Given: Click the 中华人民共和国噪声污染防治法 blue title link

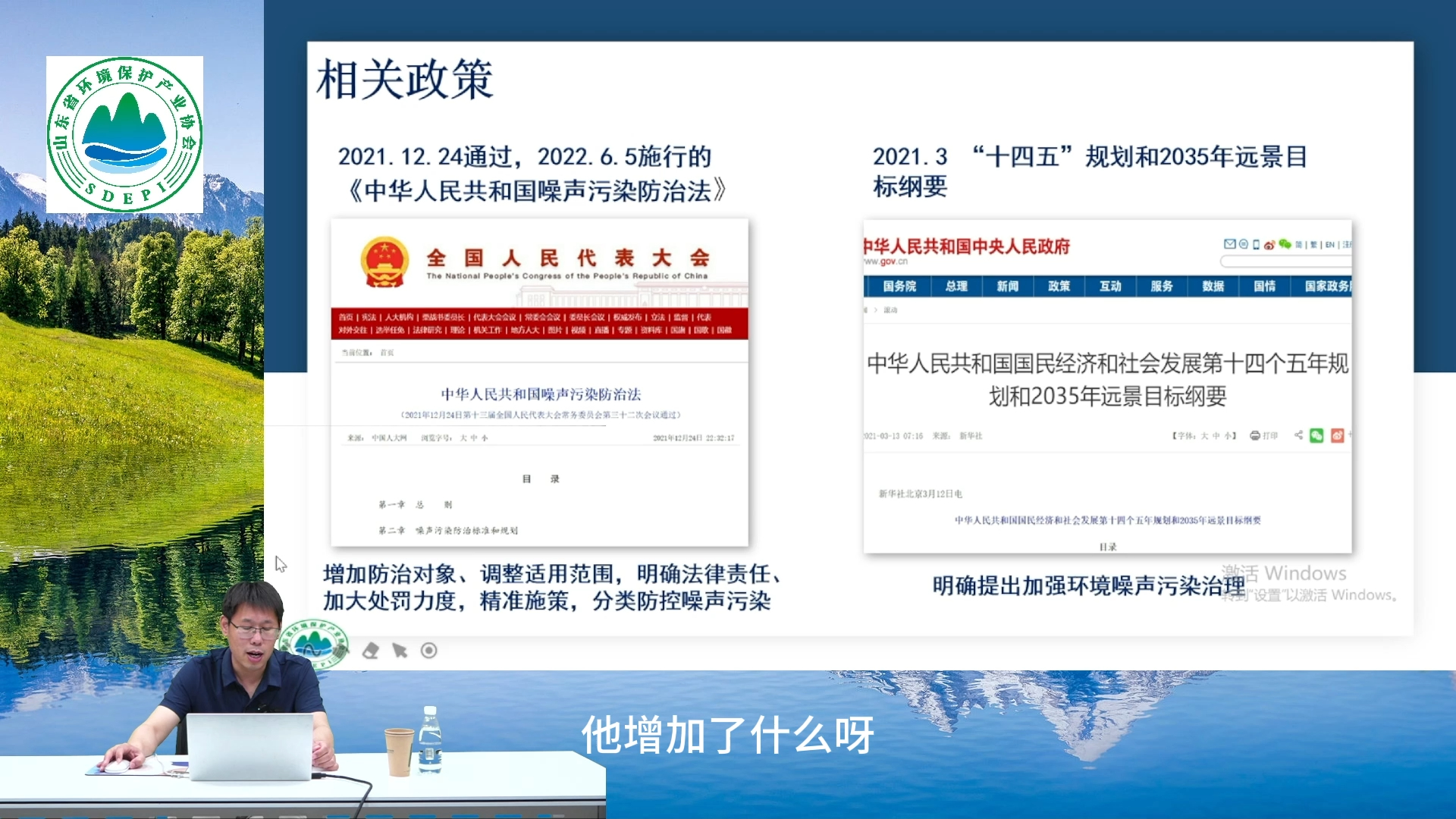Looking at the screenshot, I should point(541,394).
